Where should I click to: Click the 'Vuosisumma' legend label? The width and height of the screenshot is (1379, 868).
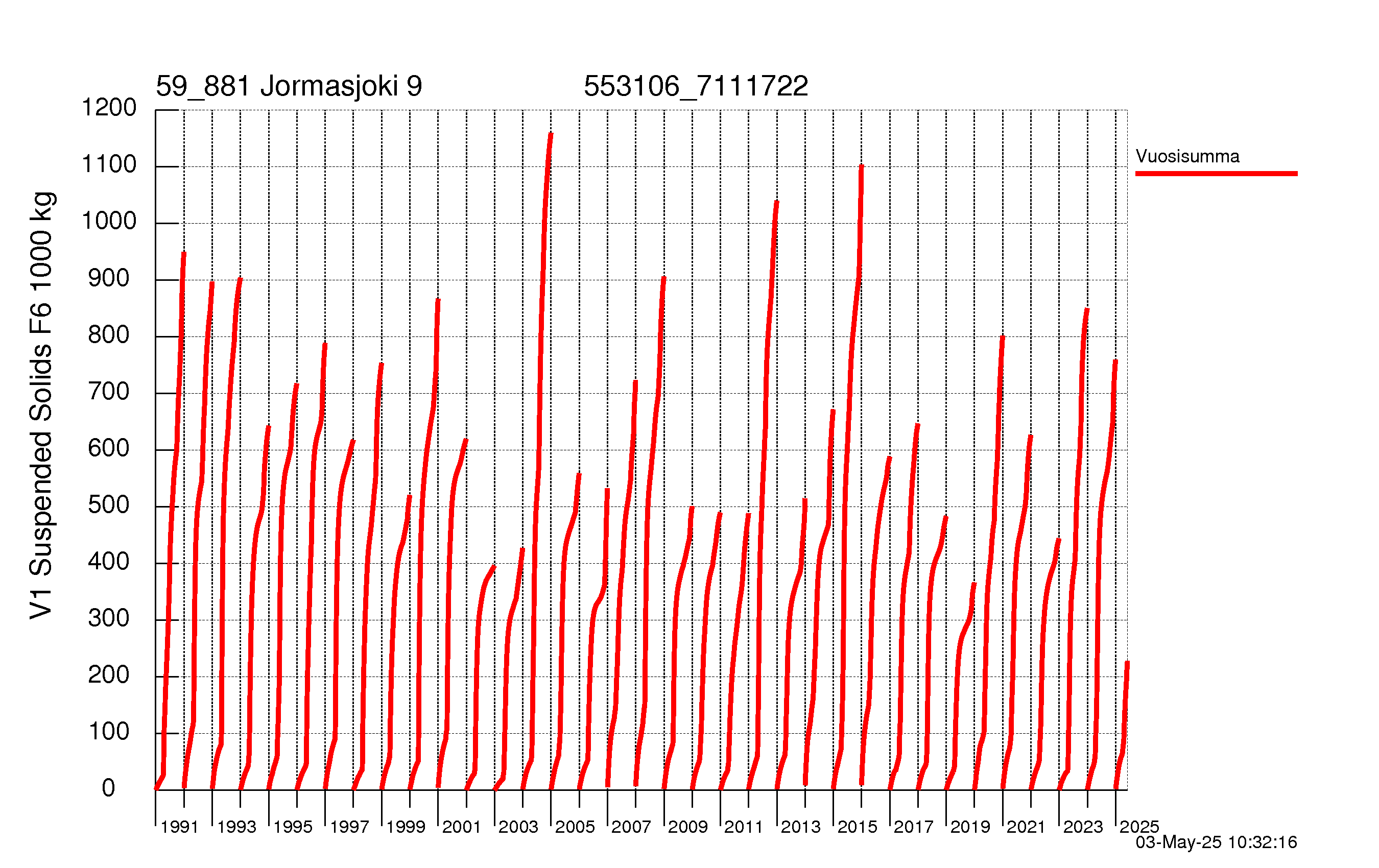[x=1187, y=156]
